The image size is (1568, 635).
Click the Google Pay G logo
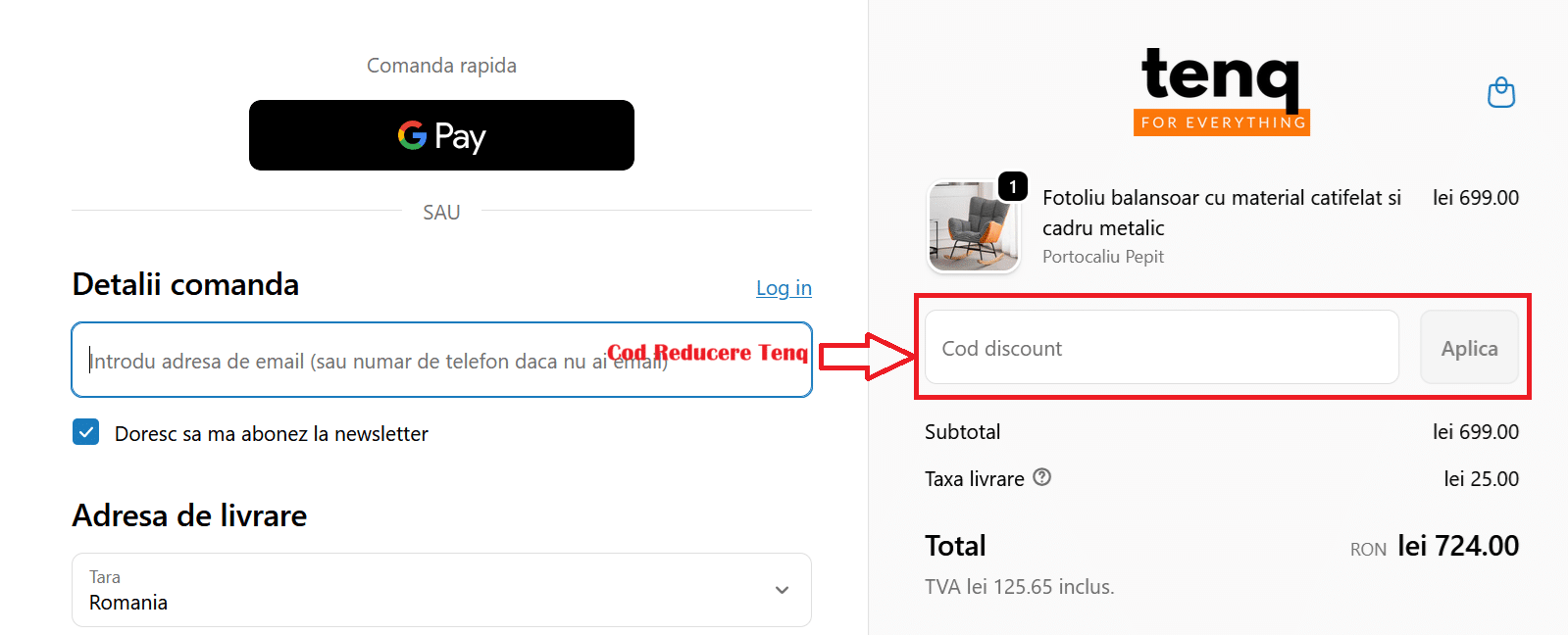(x=411, y=136)
